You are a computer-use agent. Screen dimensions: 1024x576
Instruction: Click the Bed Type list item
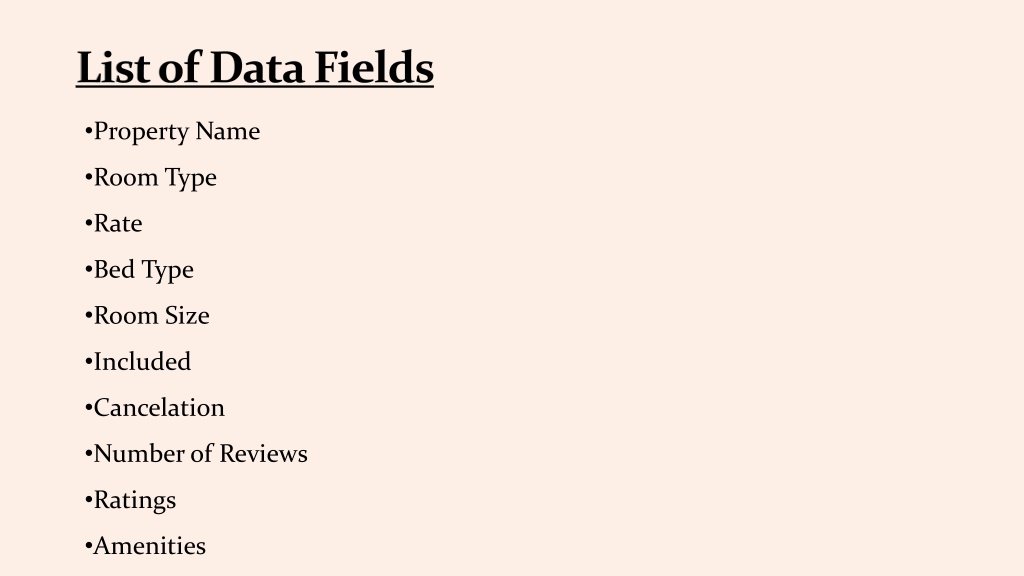139,270
